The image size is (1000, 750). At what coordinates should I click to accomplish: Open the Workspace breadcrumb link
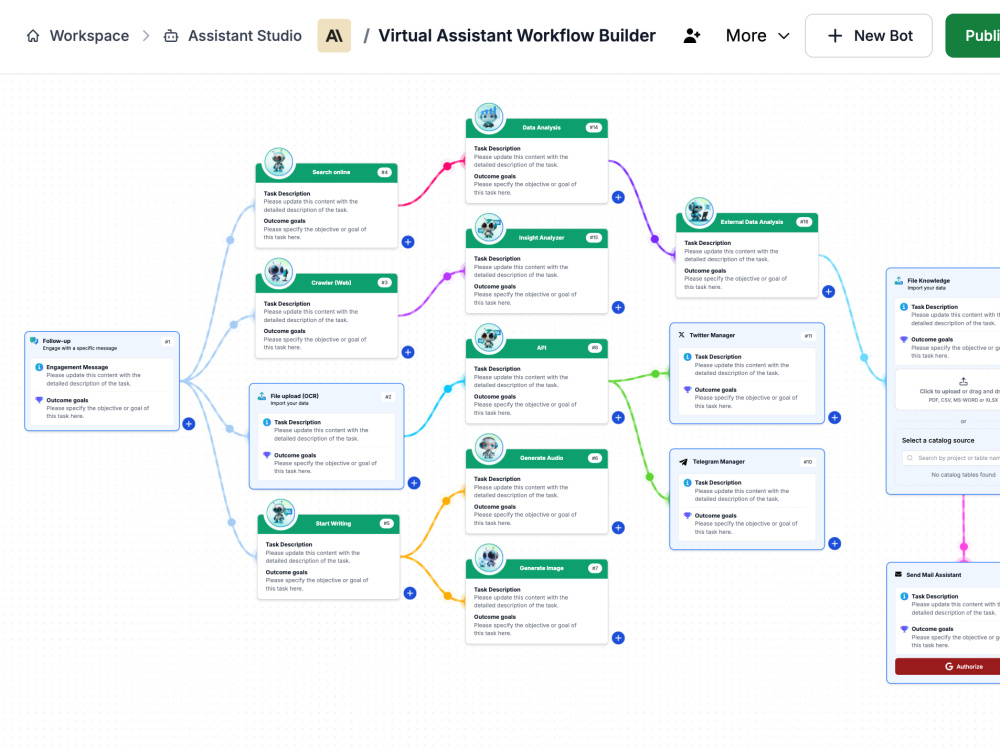click(89, 36)
